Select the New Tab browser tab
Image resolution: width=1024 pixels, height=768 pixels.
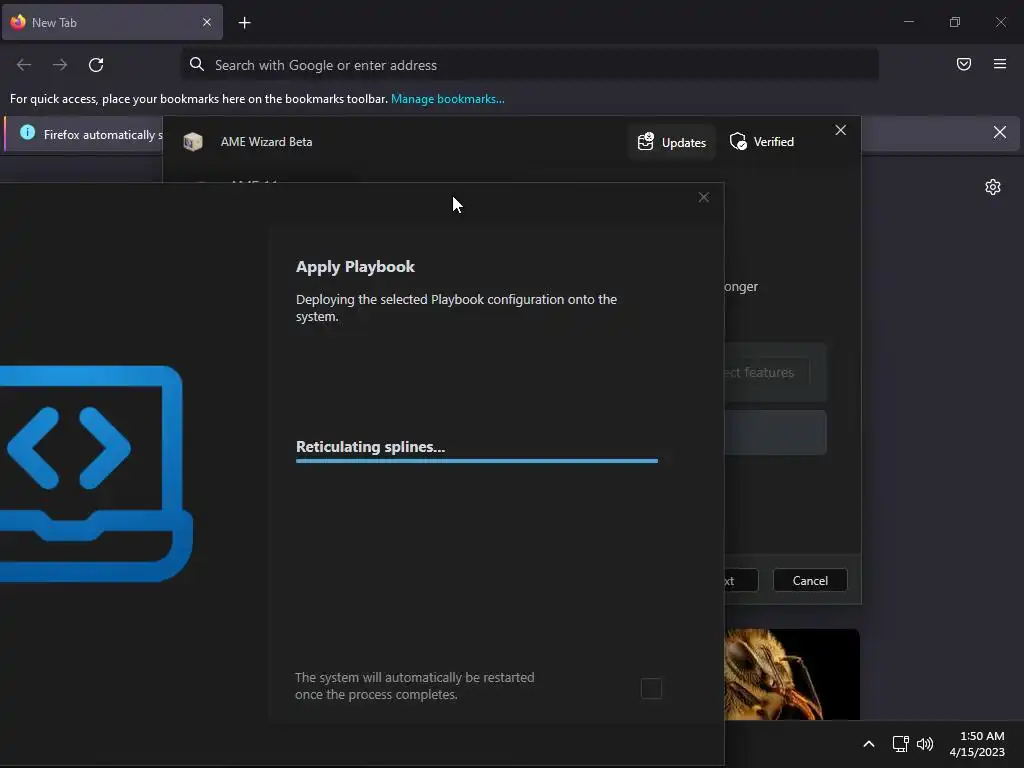112,22
